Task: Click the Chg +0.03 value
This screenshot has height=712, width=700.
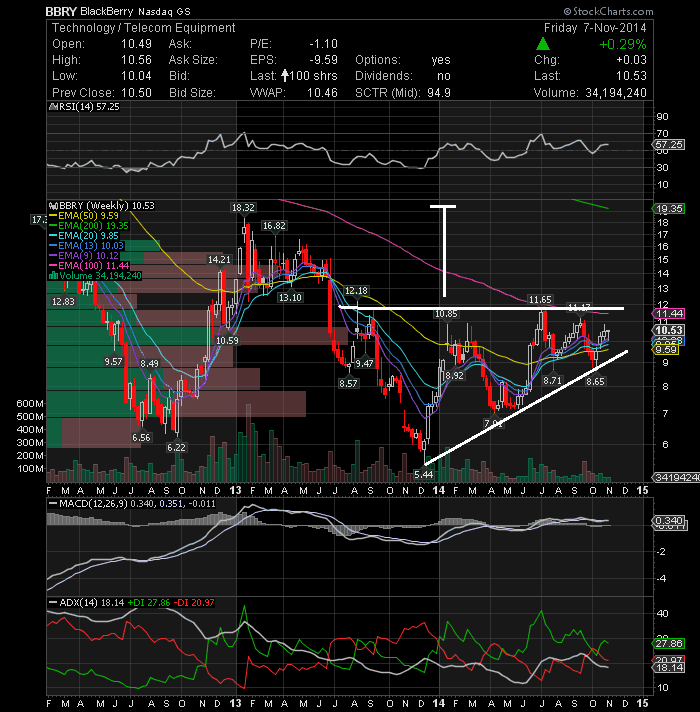Action: click(631, 59)
